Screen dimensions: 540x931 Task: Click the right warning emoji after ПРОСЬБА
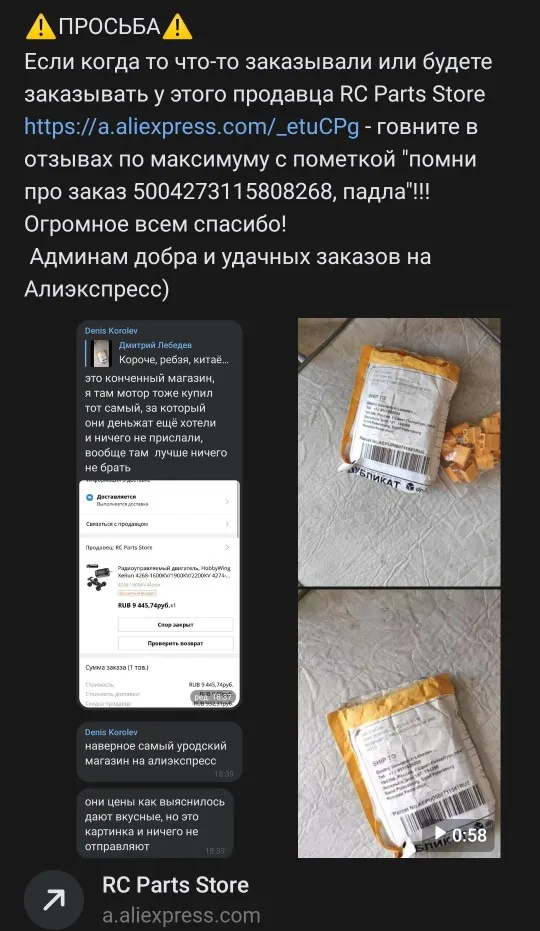coord(177,27)
